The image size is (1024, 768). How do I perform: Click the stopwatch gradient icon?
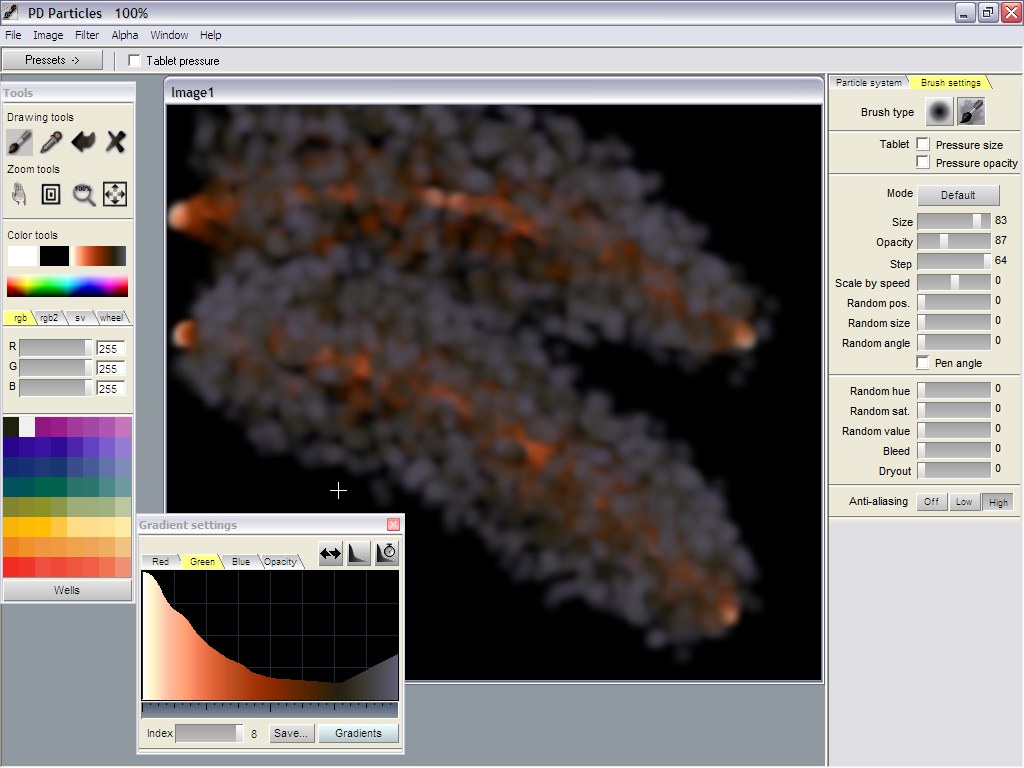point(387,553)
